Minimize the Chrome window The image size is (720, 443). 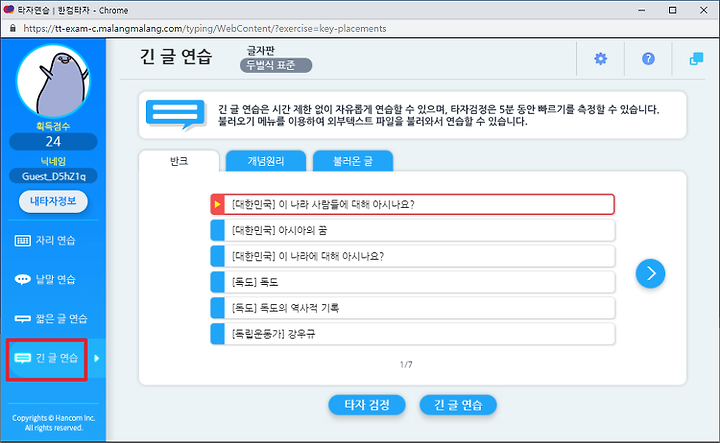point(641,10)
